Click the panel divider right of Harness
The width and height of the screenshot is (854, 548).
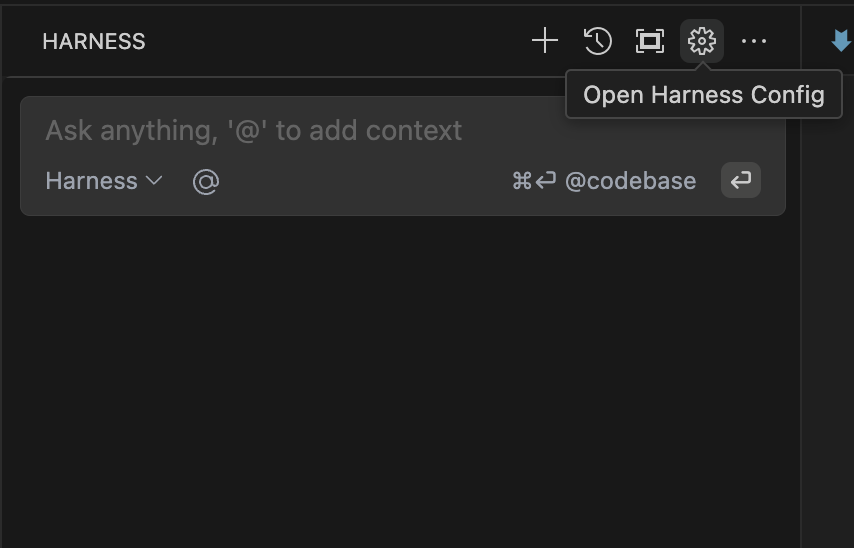801,300
